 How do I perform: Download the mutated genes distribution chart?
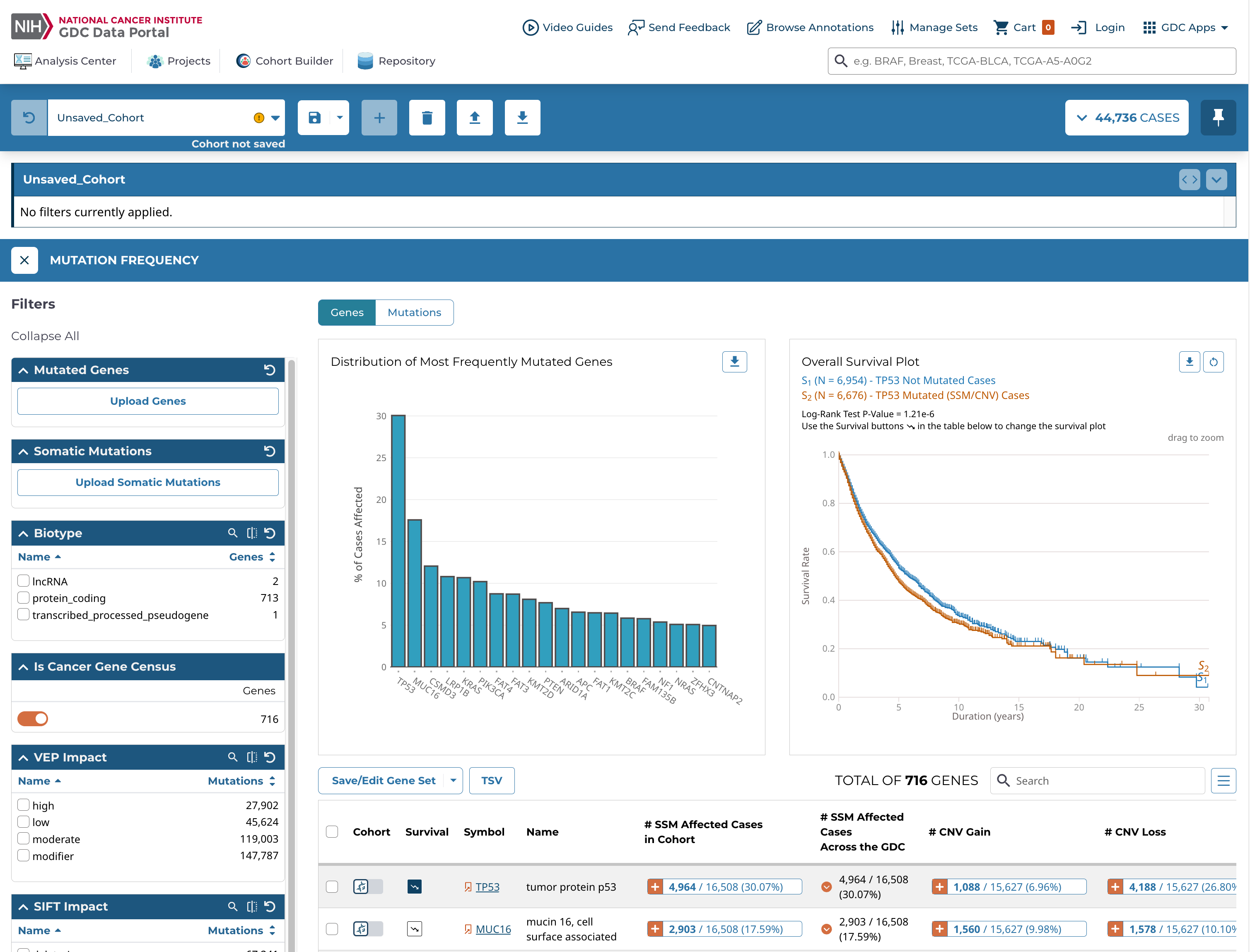[734, 362]
